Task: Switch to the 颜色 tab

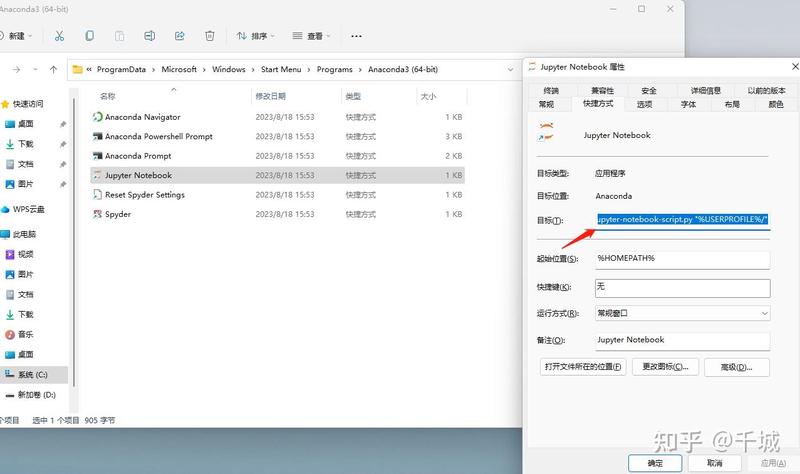Action: 776,104
